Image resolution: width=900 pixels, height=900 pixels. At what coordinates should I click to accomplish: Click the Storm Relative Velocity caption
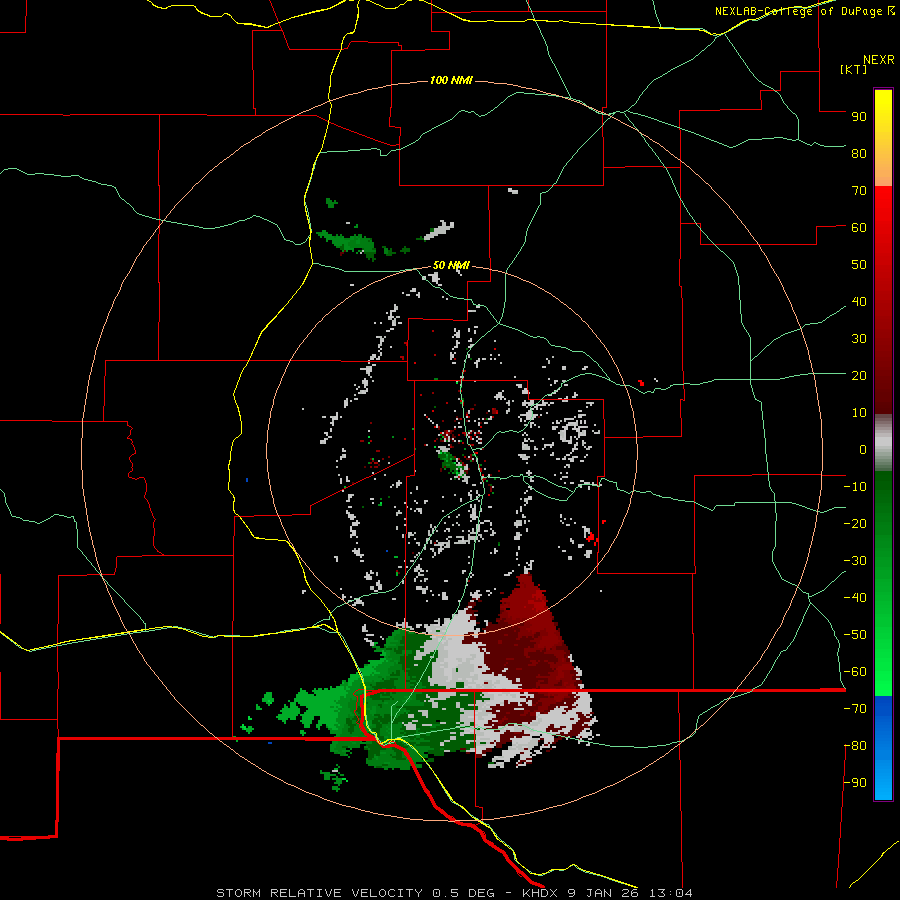[x=454, y=893]
